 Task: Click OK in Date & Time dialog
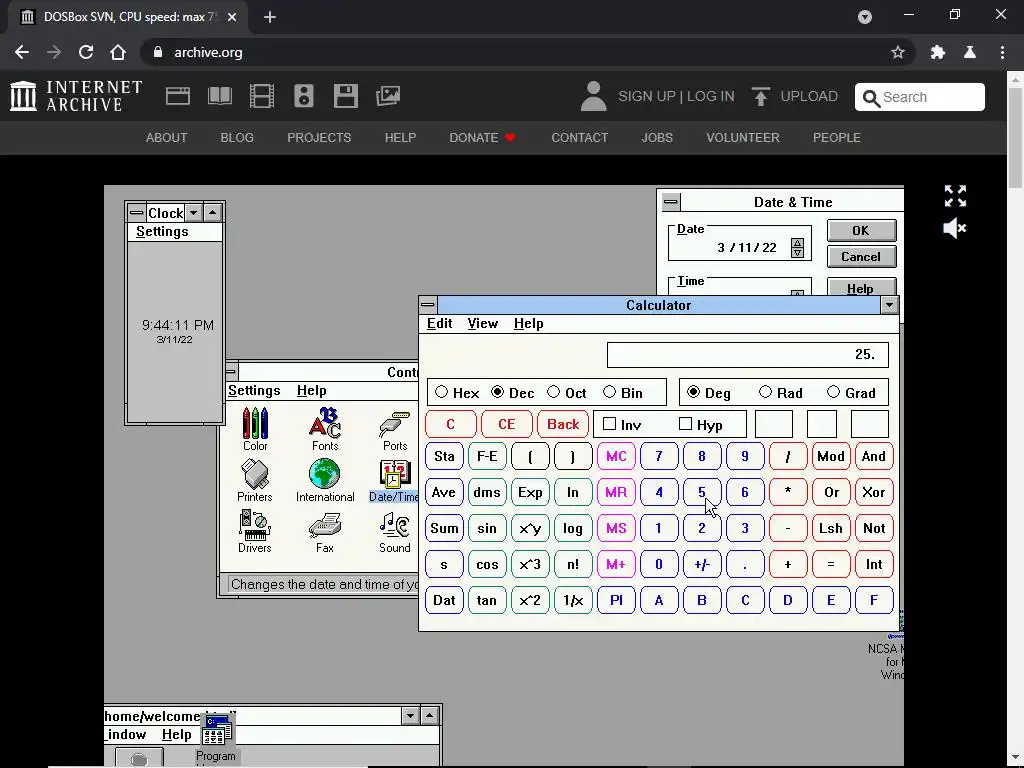point(861,231)
